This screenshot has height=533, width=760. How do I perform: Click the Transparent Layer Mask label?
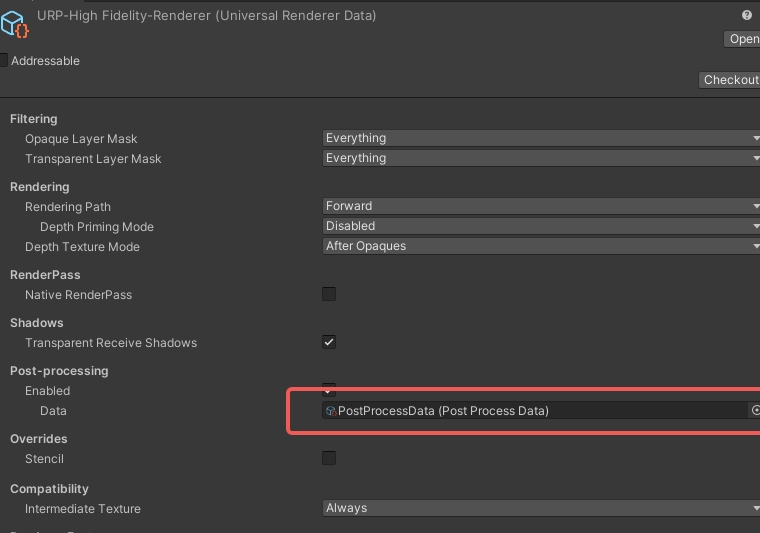point(93,158)
